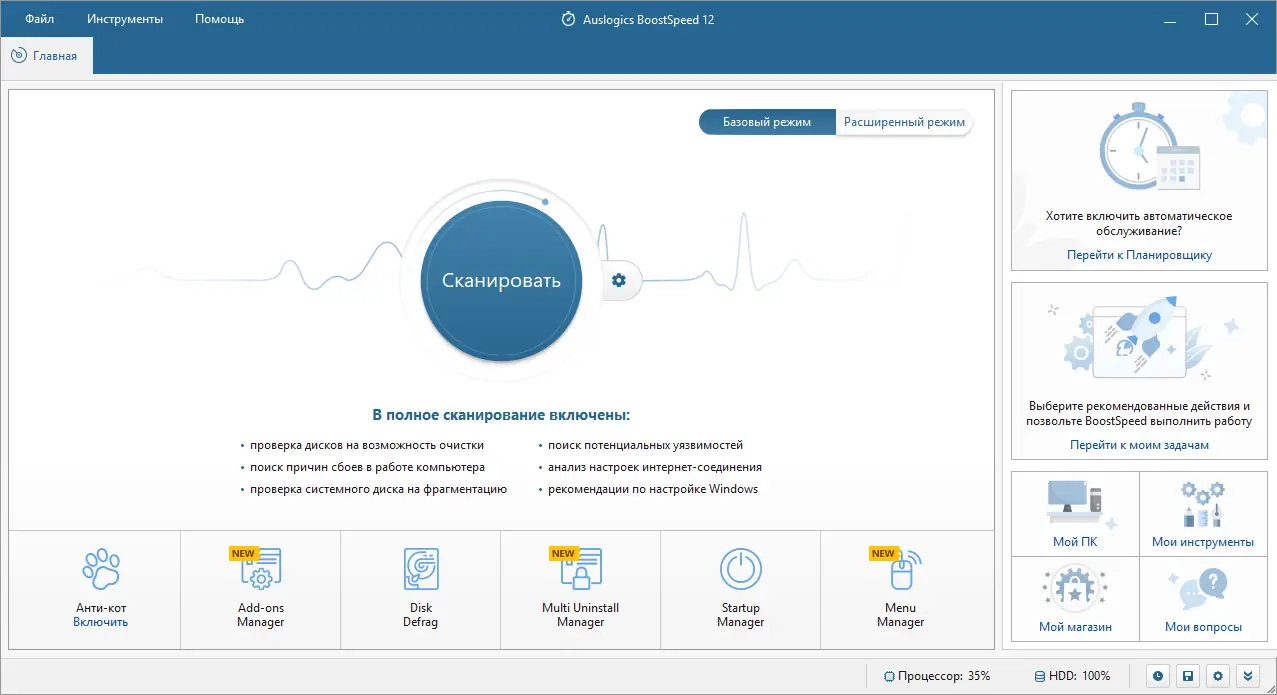
Task: Click 'рекомендации по настройке Windows' text
Action: tap(652, 489)
